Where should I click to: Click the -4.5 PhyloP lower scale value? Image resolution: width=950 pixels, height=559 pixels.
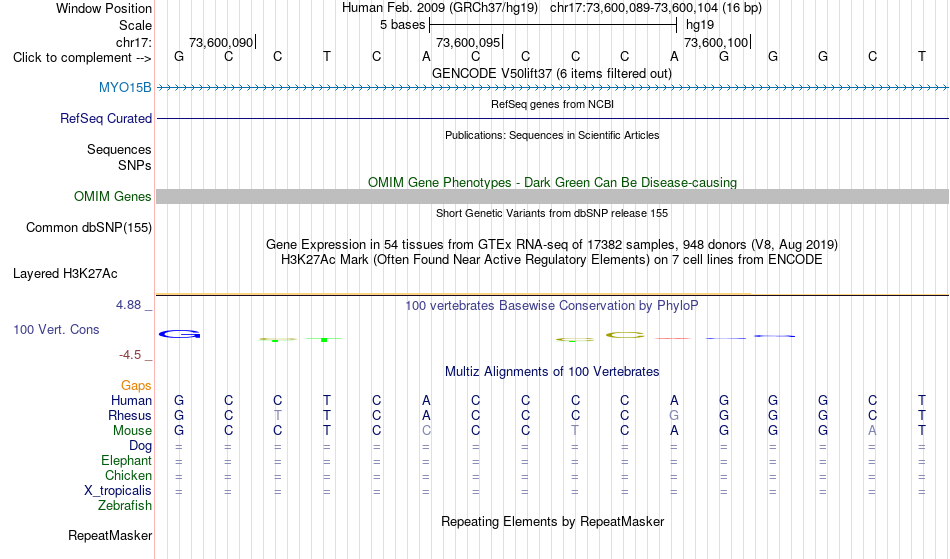pos(130,354)
